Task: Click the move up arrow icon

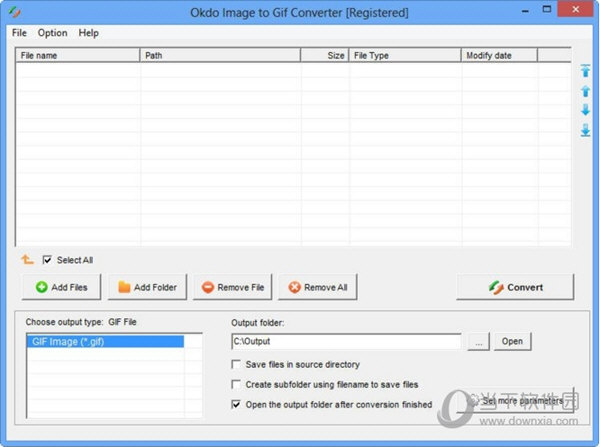Action: pyautogui.click(x=585, y=91)
